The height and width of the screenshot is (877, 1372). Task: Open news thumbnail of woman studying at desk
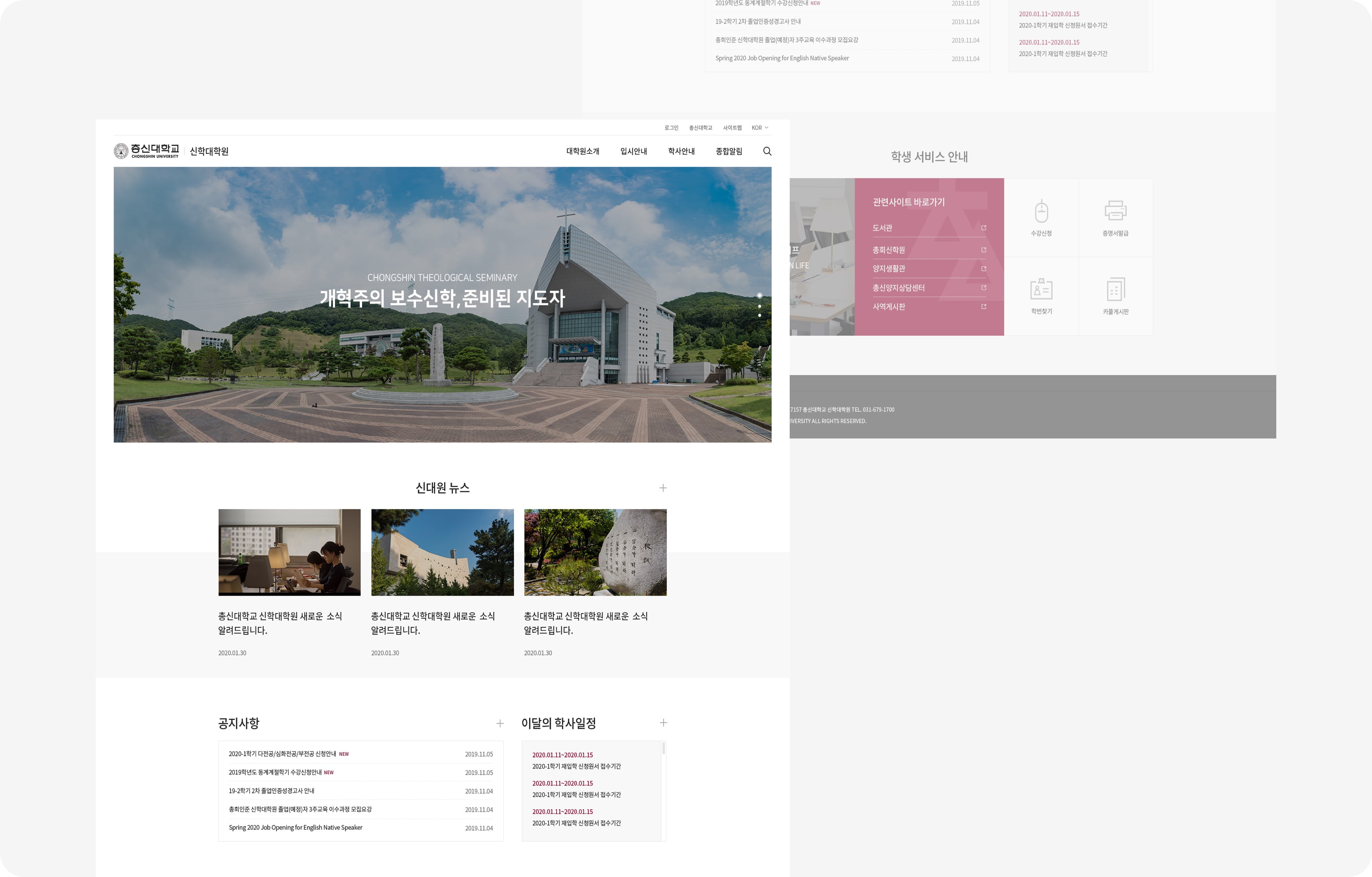tap(290, 553)
